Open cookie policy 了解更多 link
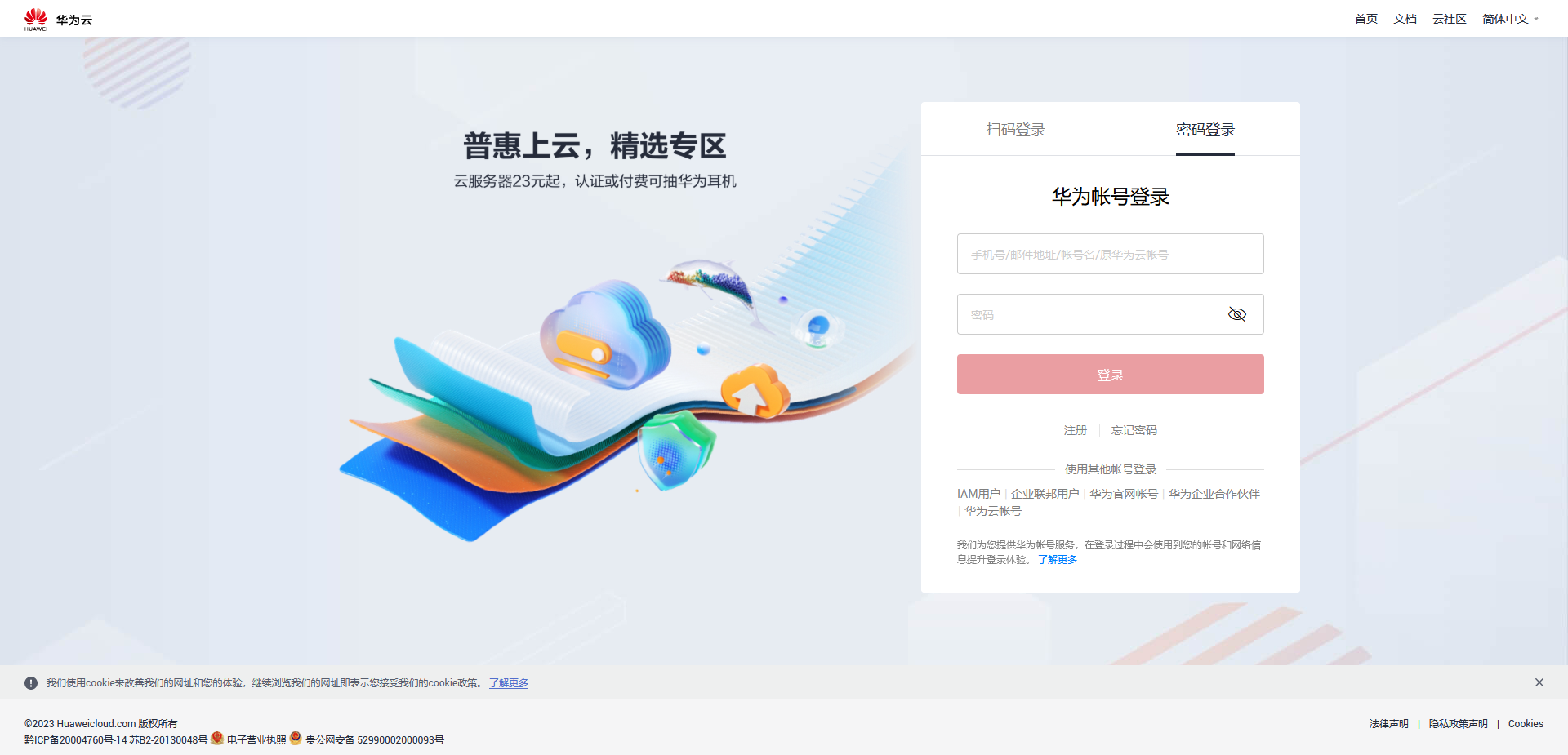The image size is (1568, 755). point(509,683)
